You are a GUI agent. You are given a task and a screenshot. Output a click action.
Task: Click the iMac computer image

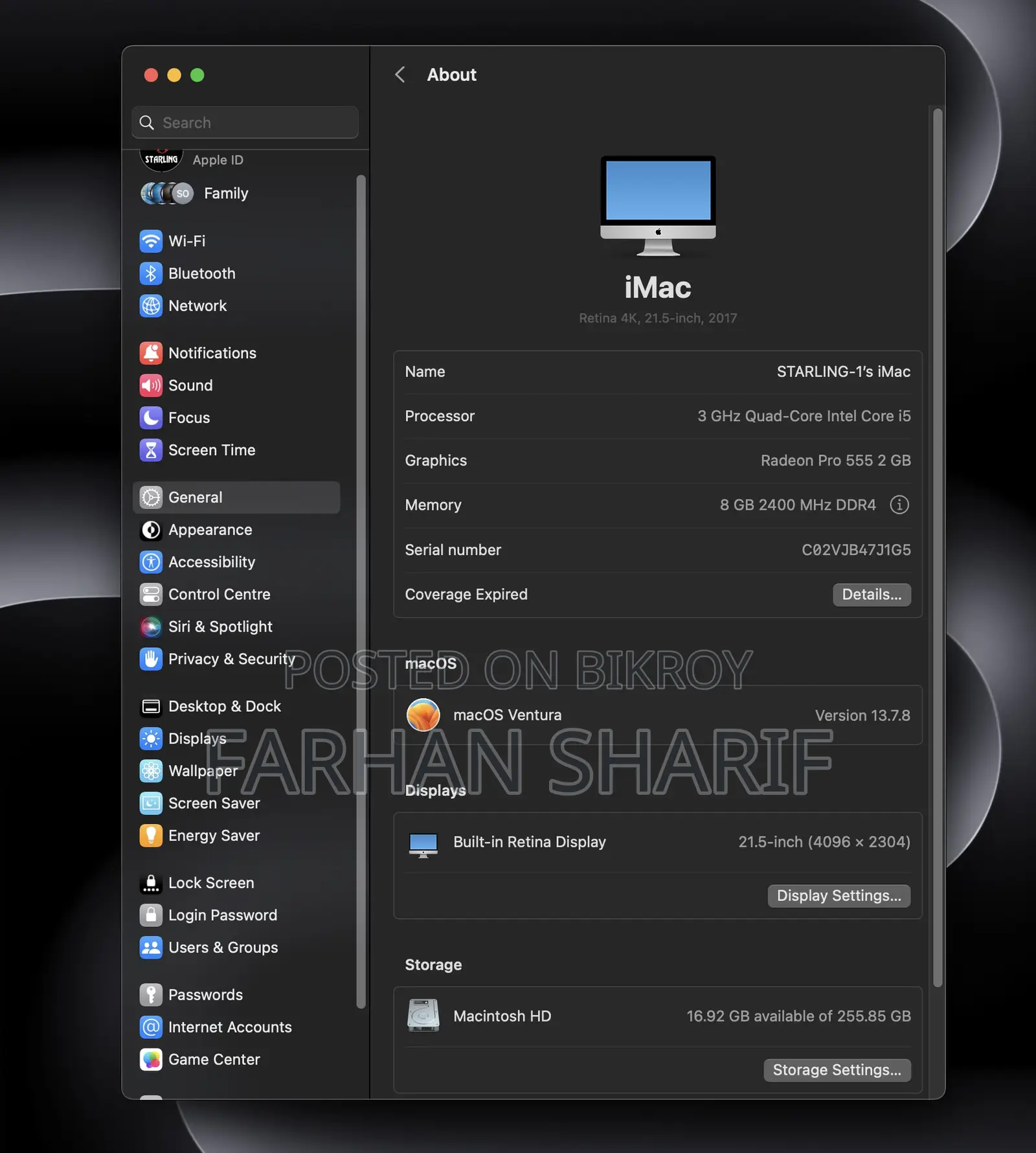tap(658, 206)
